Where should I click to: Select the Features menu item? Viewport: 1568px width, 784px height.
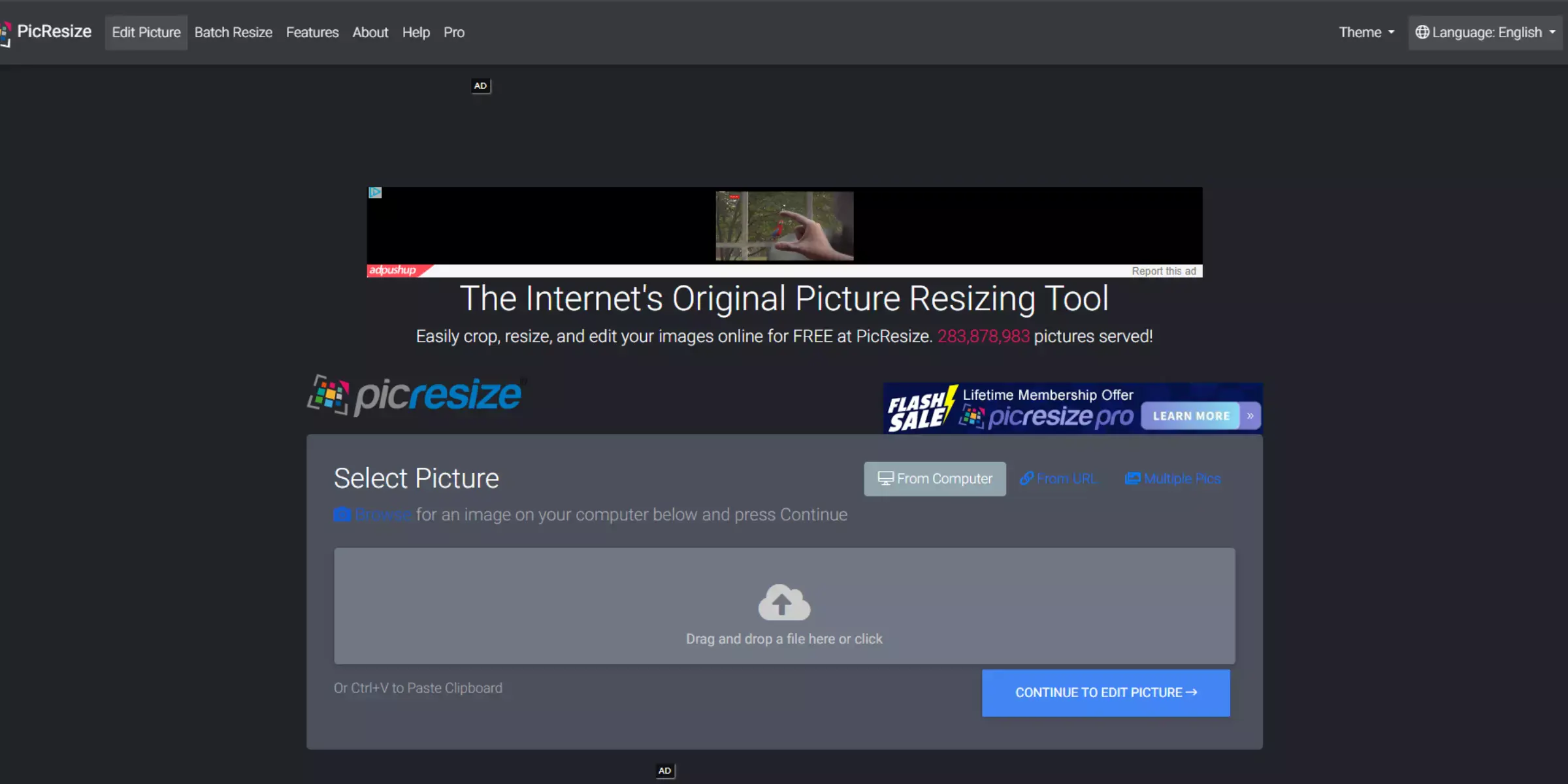(312, 32)
